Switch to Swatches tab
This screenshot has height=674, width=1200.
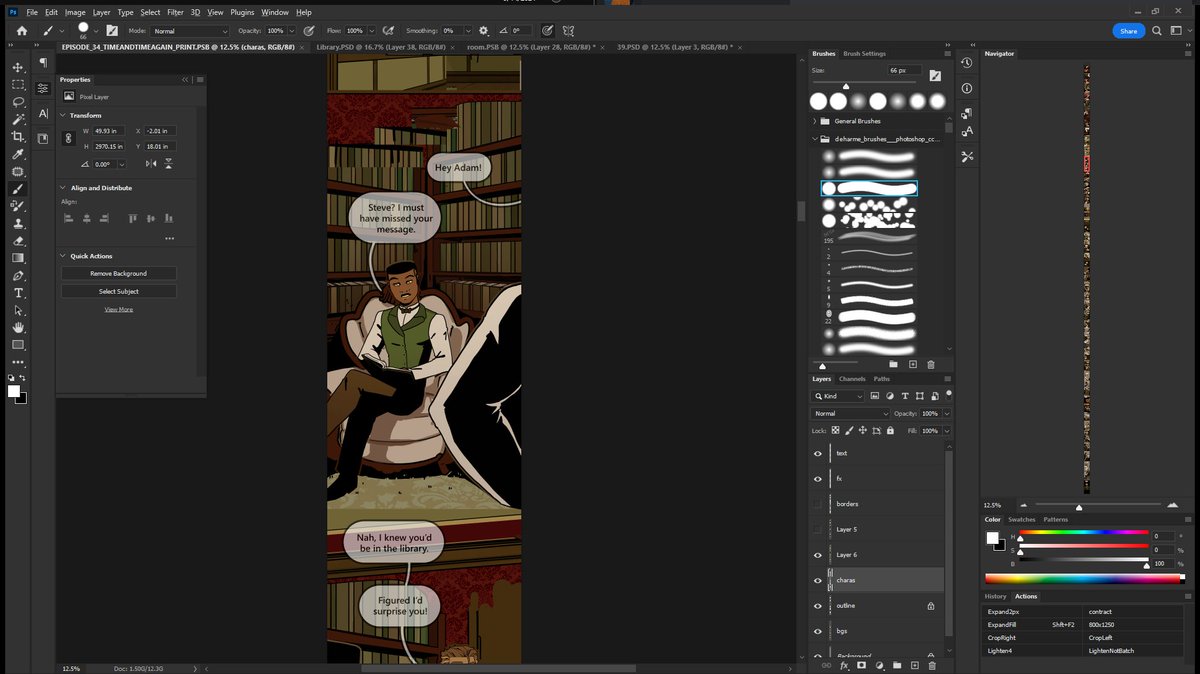tap(1022, 520)
